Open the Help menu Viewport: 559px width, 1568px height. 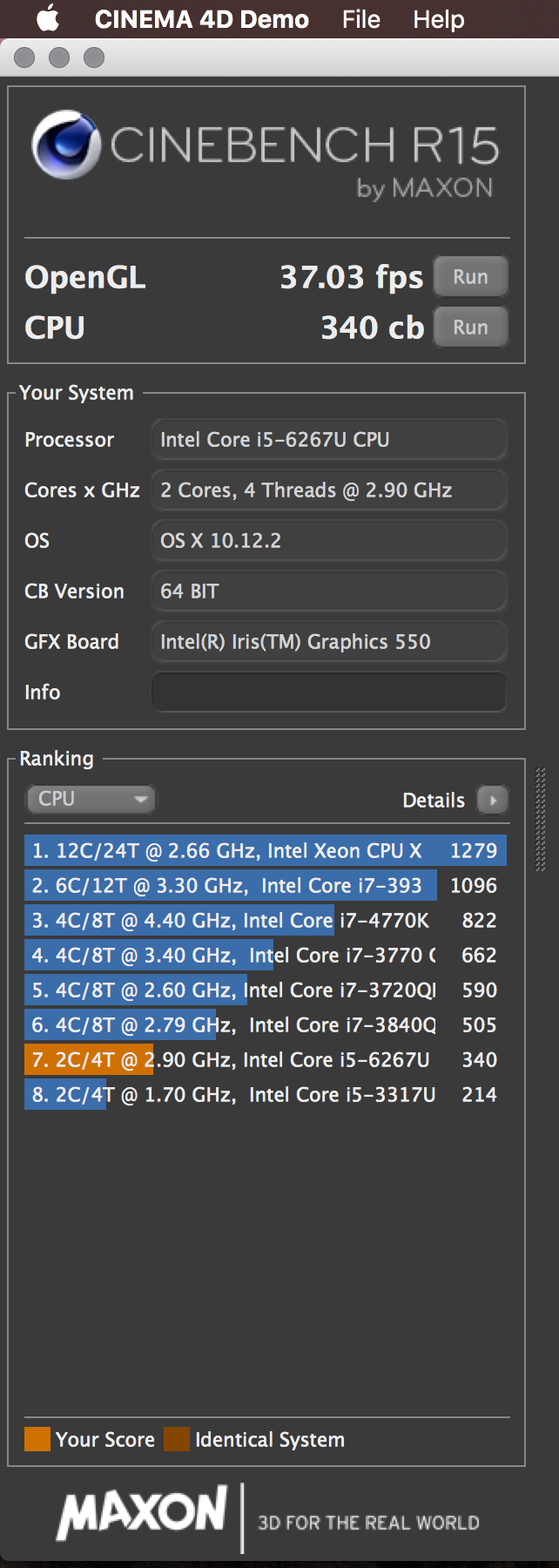(x=438, y=19)
